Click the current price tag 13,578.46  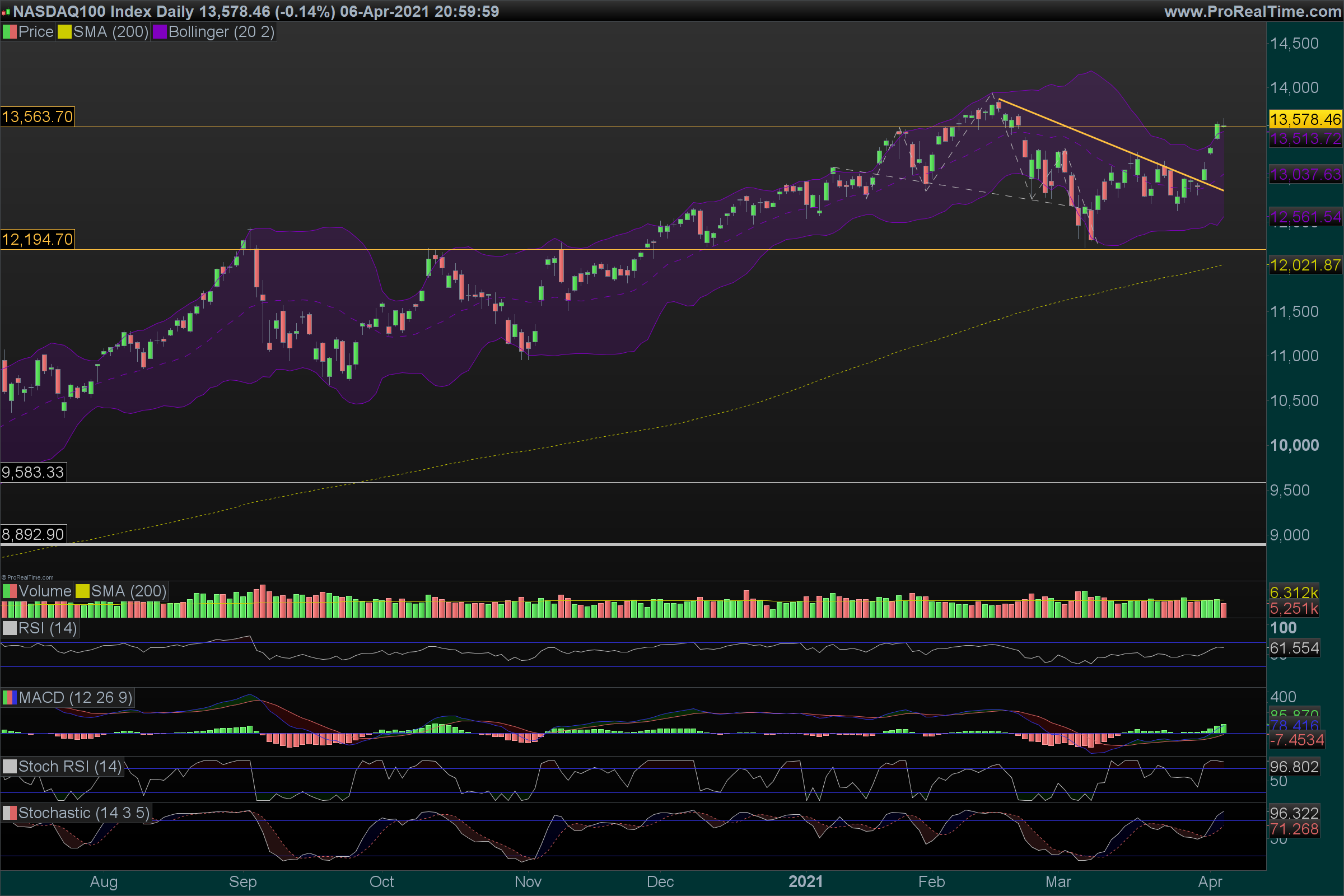(x=1305, y=119)
